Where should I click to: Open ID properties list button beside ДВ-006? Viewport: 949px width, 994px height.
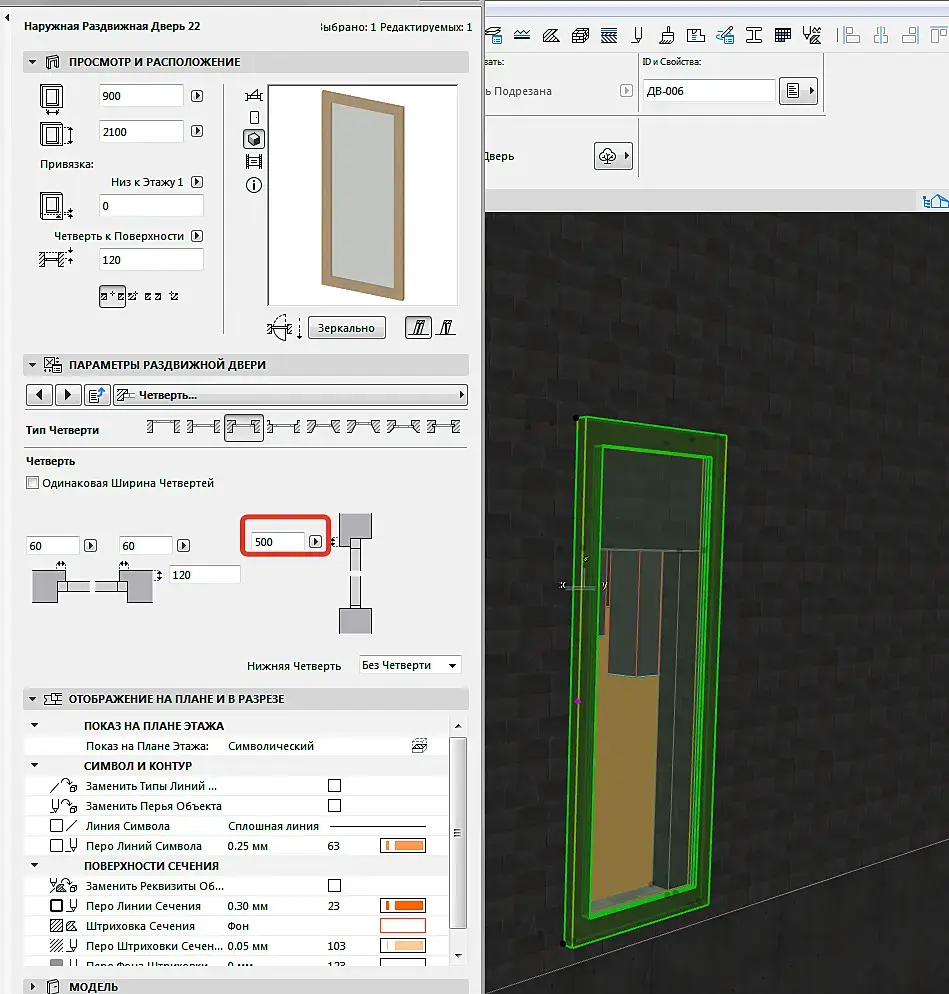[798, 91]
